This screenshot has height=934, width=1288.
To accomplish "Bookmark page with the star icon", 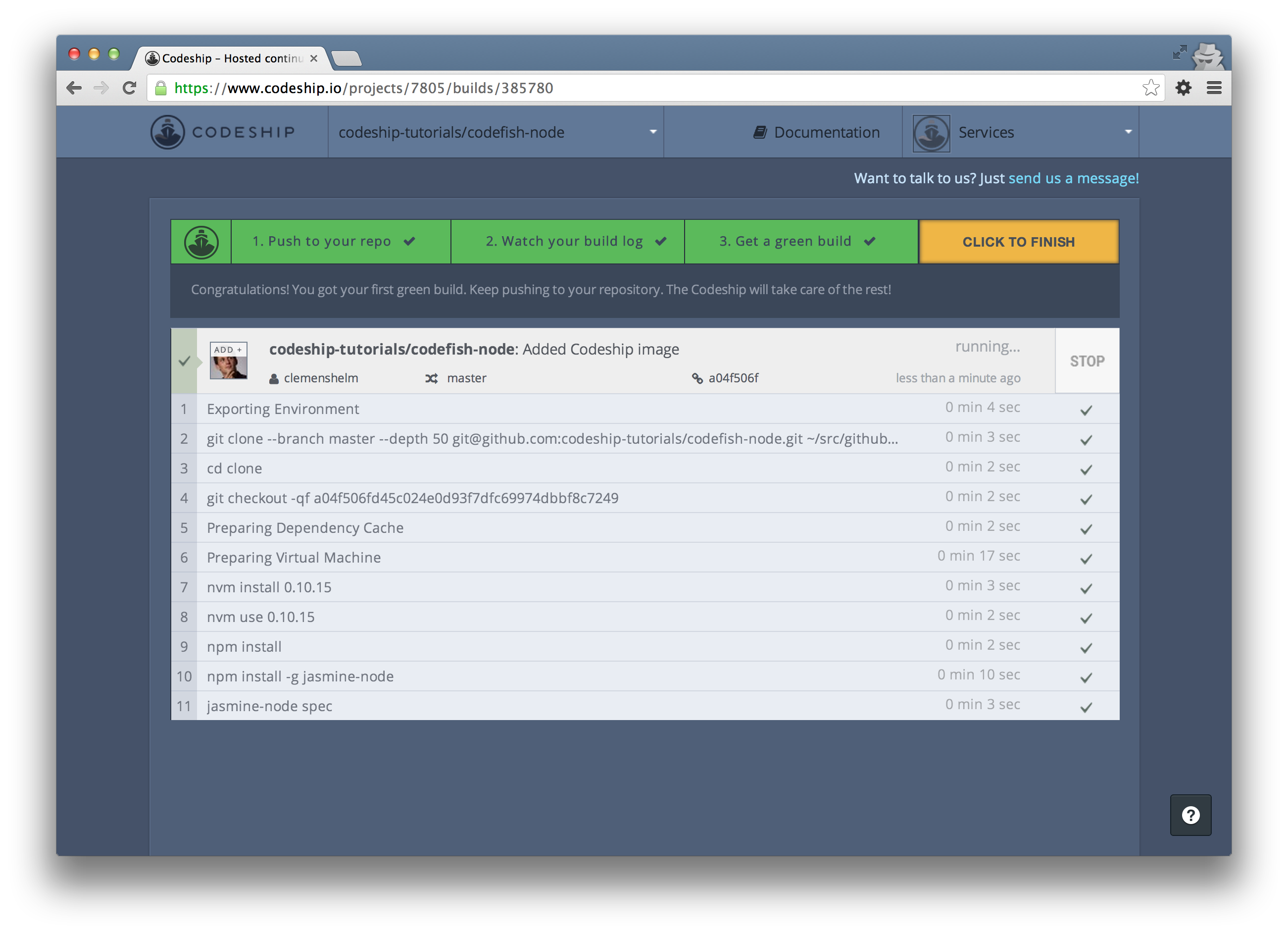I will (1150, 88).
